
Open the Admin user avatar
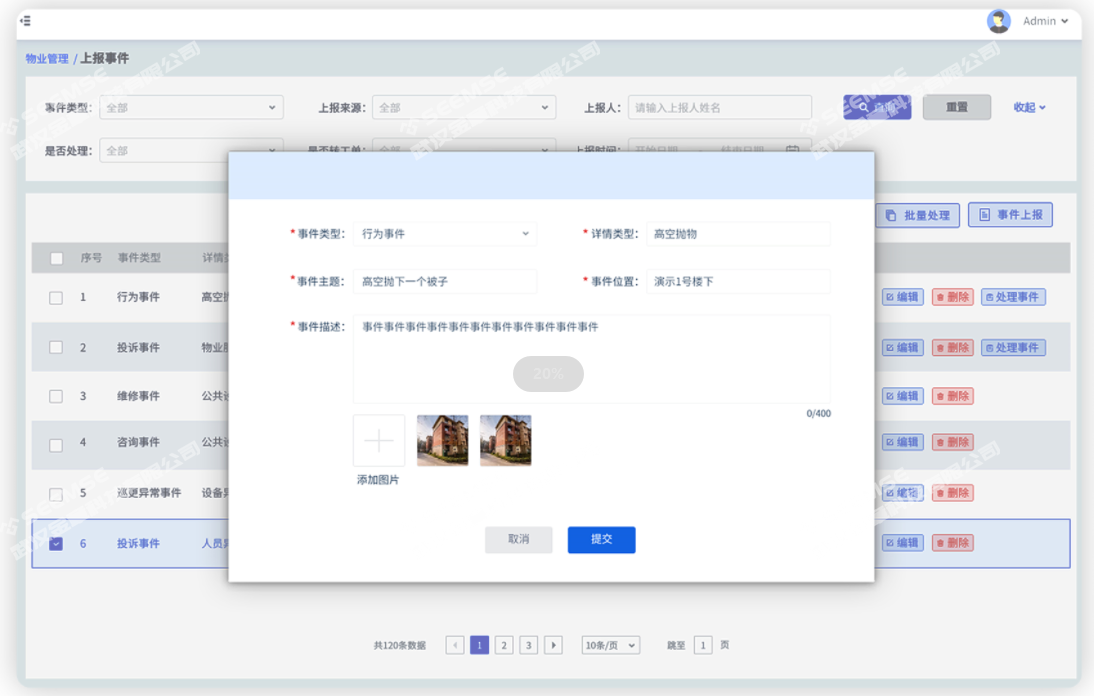point(998,21)
